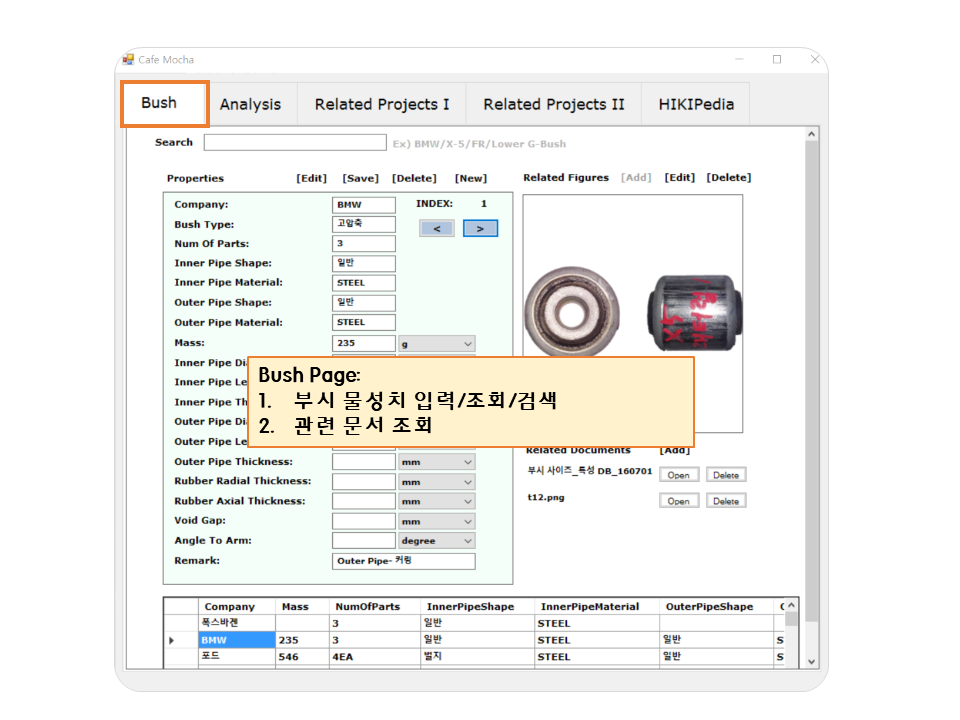Create a record with [New]
The height and width of the screenshot is (720, 960).
pos(471,178)
